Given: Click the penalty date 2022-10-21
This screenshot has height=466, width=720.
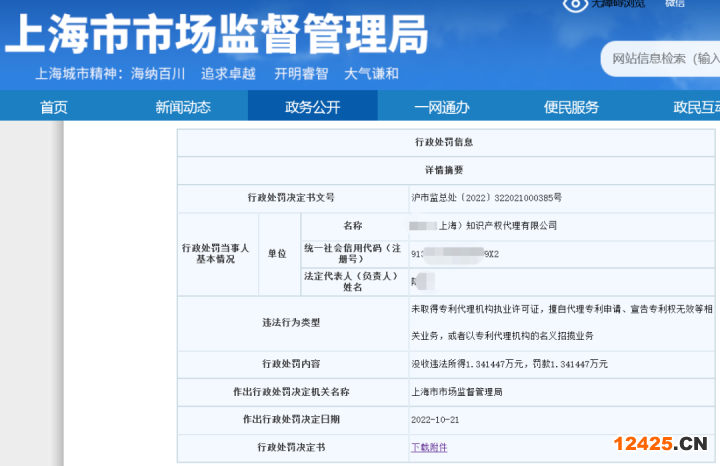Looking at the screenshot, I should click(437, 419).
